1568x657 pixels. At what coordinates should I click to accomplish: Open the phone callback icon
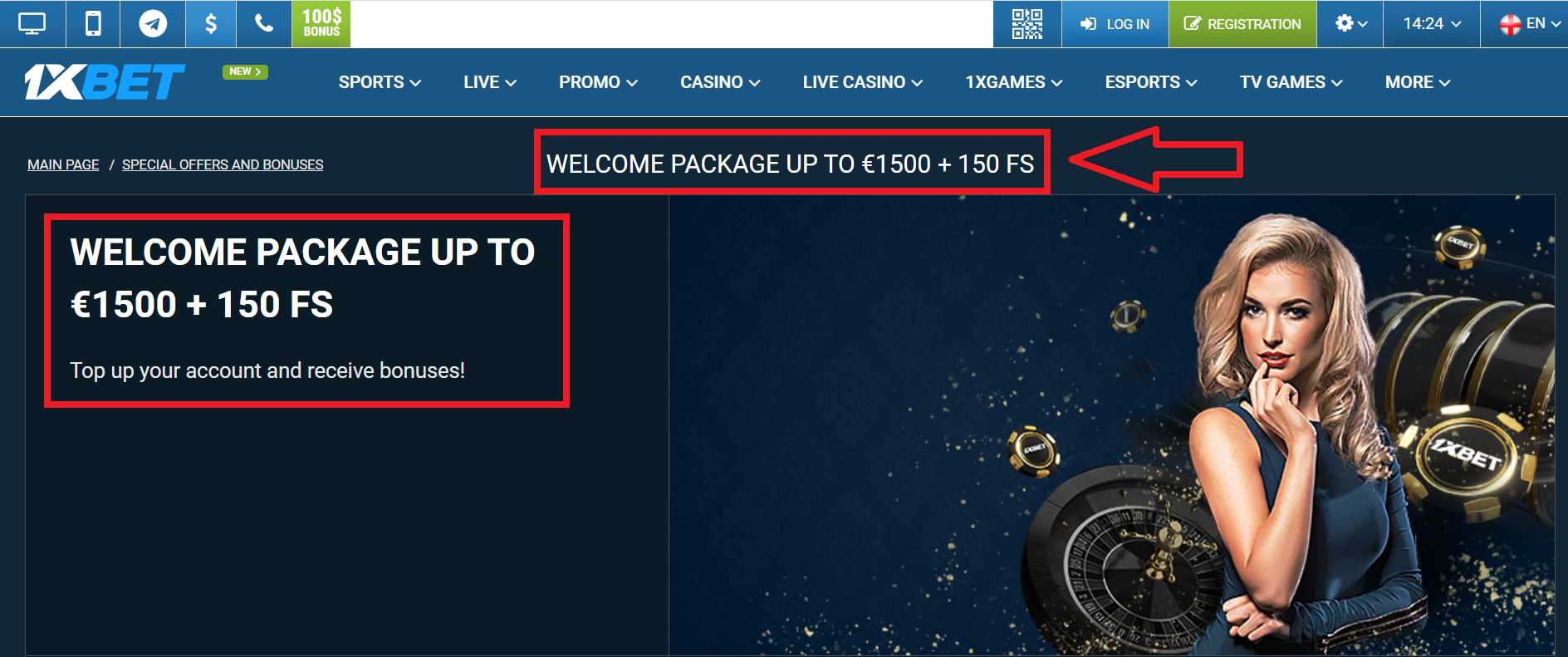[x=264, y=24]
